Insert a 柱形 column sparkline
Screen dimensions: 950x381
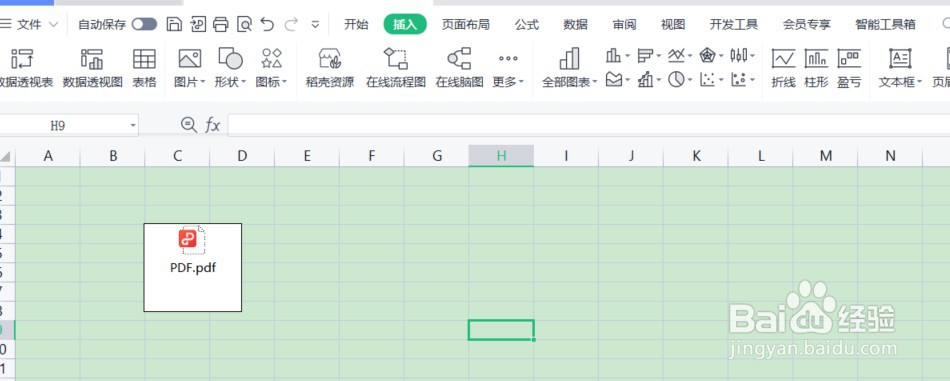coord(816,68)
